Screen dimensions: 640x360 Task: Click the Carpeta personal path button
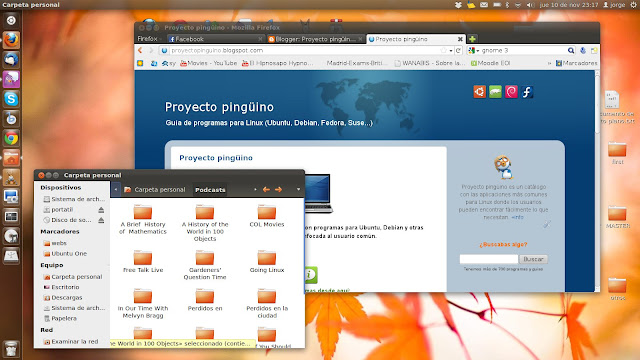(x=155, y=190)
